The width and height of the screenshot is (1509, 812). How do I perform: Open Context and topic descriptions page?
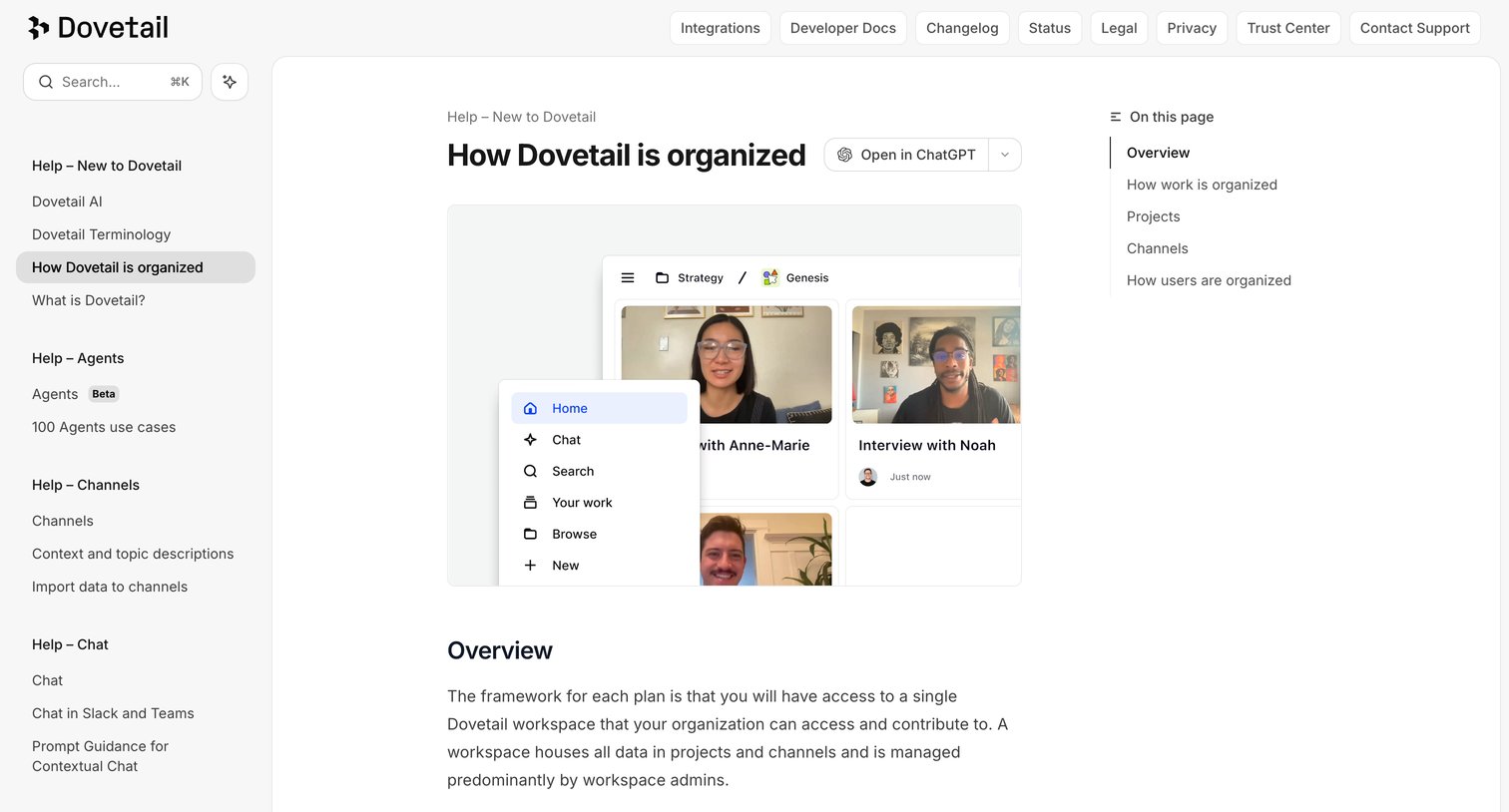pyautogui.click(x=133, y=554)
